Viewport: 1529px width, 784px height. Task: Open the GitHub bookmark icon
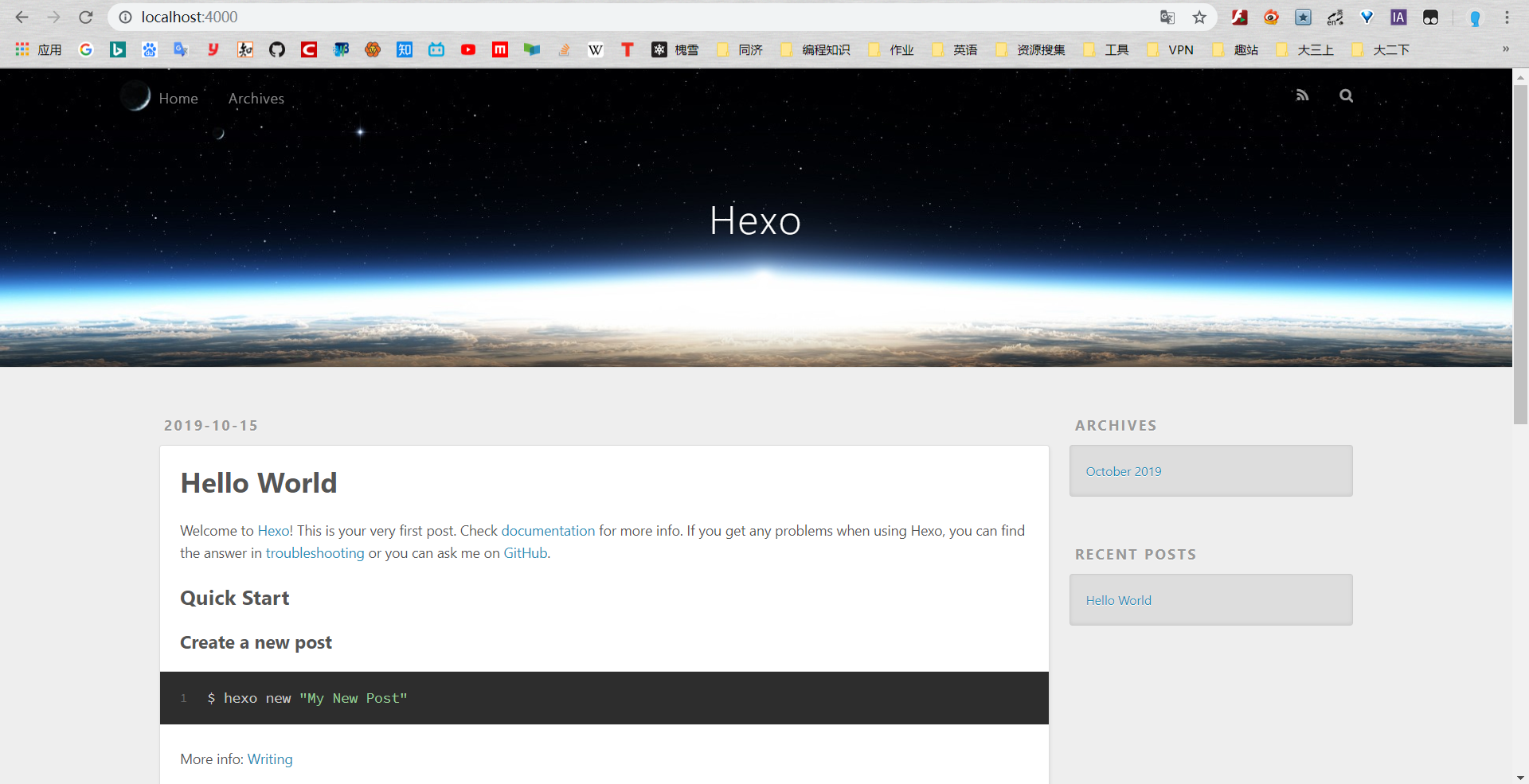click(x=277, y=50)
